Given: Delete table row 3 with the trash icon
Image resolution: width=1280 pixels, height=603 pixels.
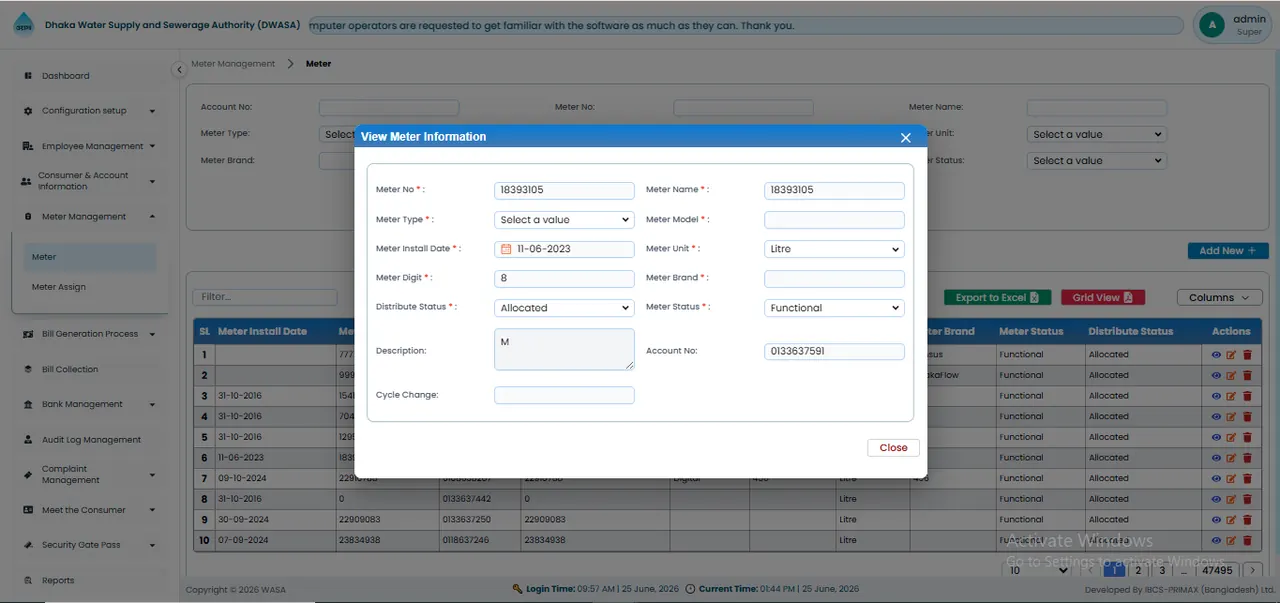Looking at the screenshot, I should point(1247,396).
